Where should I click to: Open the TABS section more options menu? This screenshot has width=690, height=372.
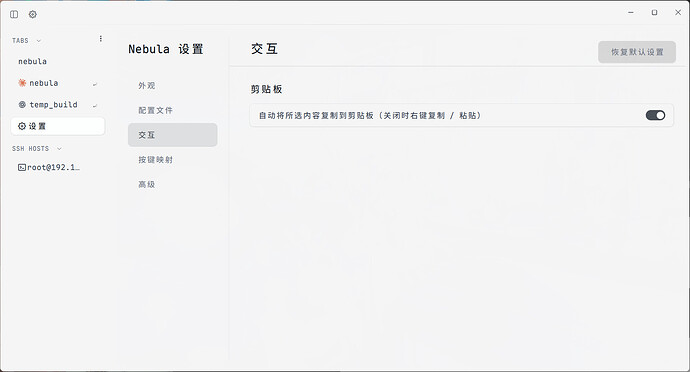(x=101, y=39)
